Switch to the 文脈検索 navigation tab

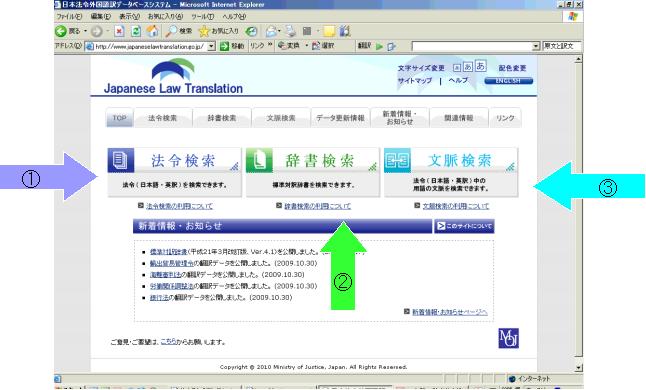pos(281,118)
